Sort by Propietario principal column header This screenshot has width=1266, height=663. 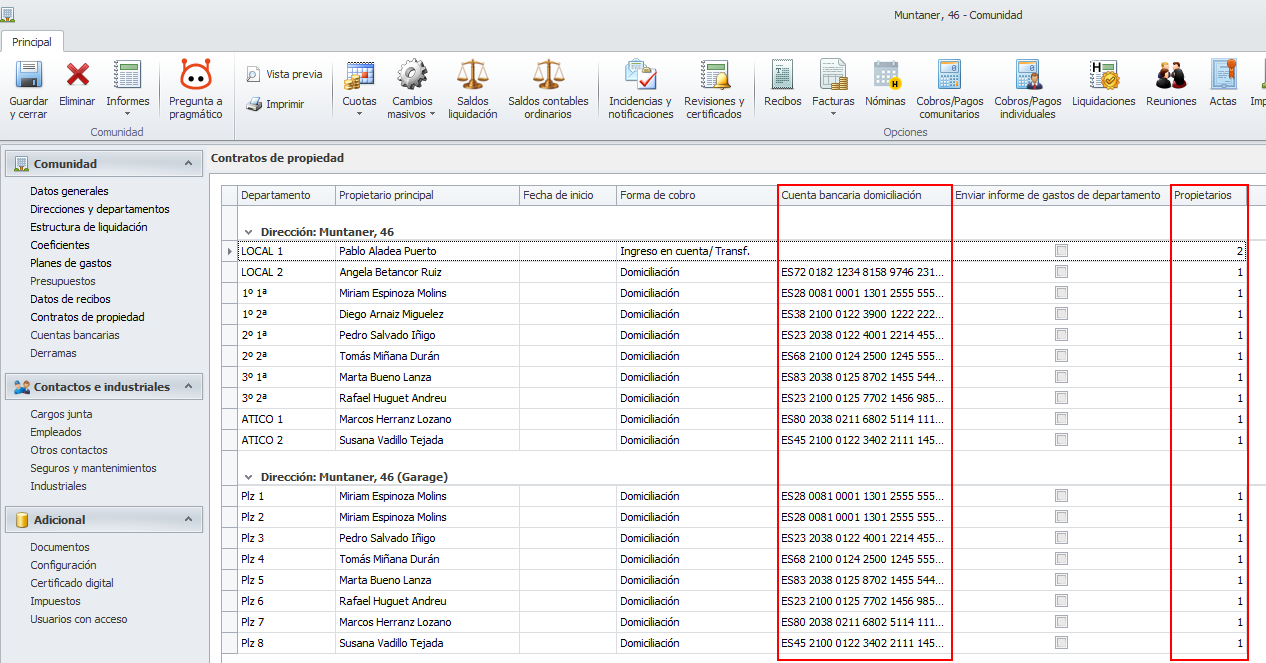click(x=425, y=195)
